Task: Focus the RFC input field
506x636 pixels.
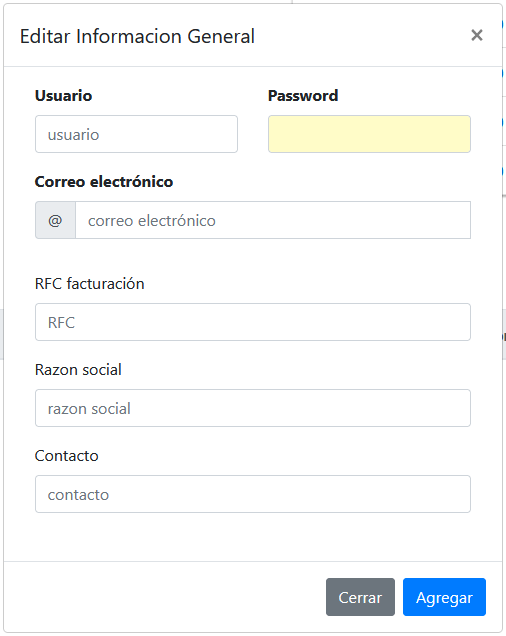Action: pyautogui.click(x=253, y=322)
